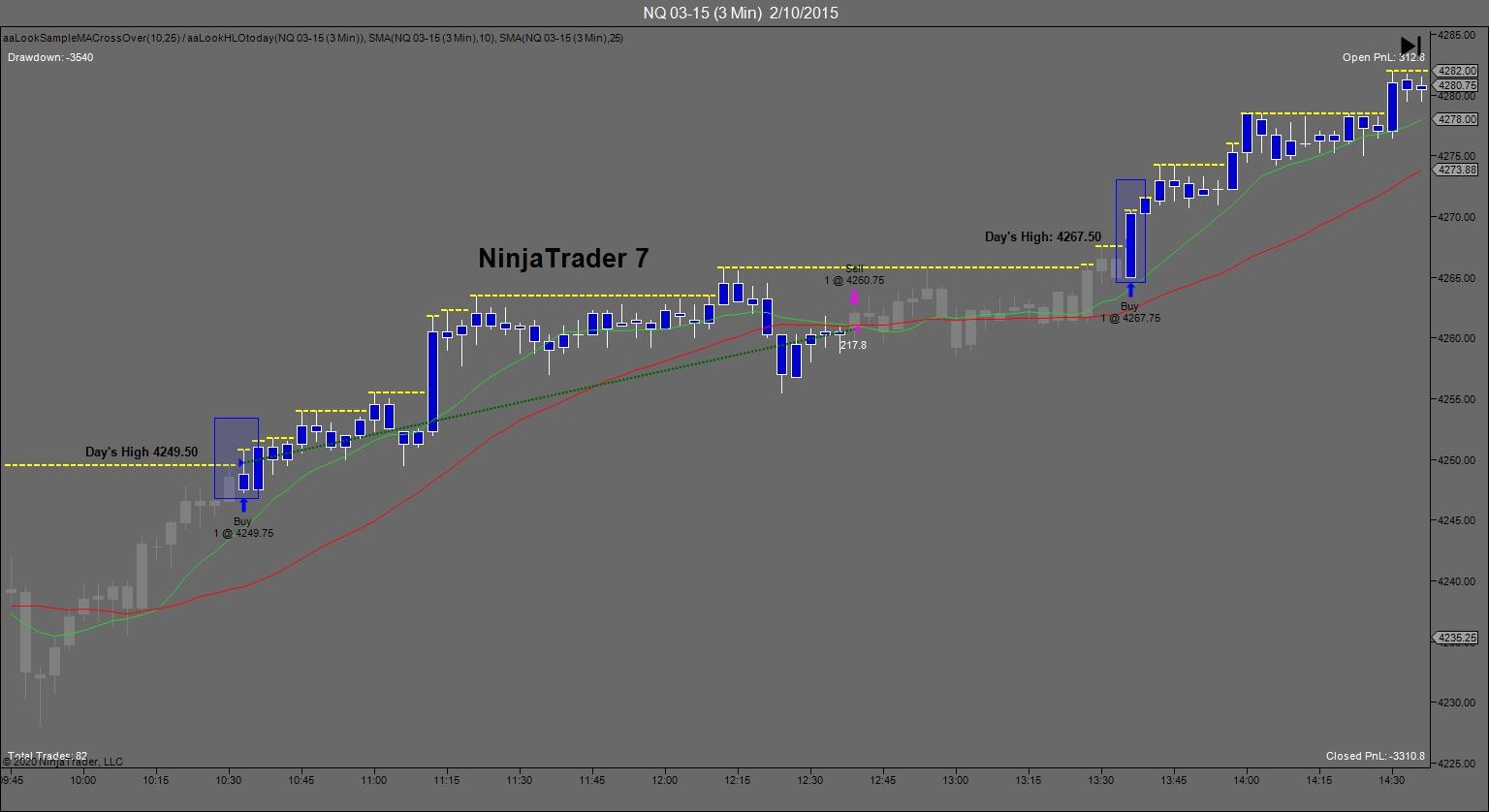Click the 12:00 time axis label

[x=665, y=780]
